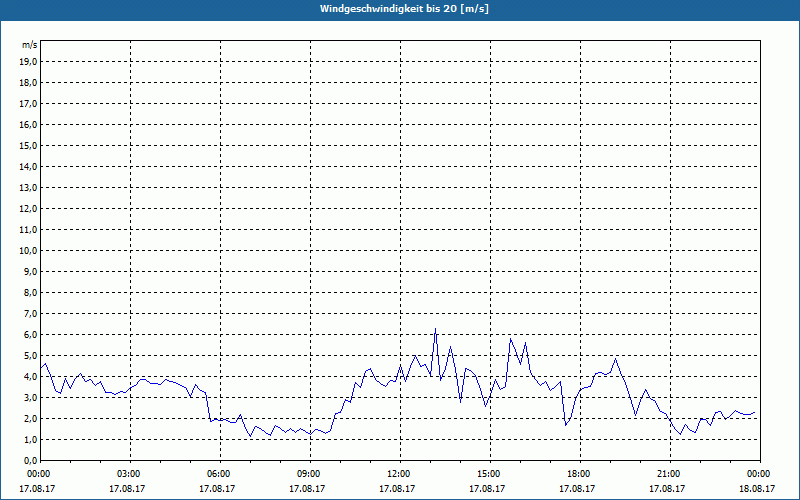
Task: Select the "7,0" y-axis label
Action: [30, 313]
